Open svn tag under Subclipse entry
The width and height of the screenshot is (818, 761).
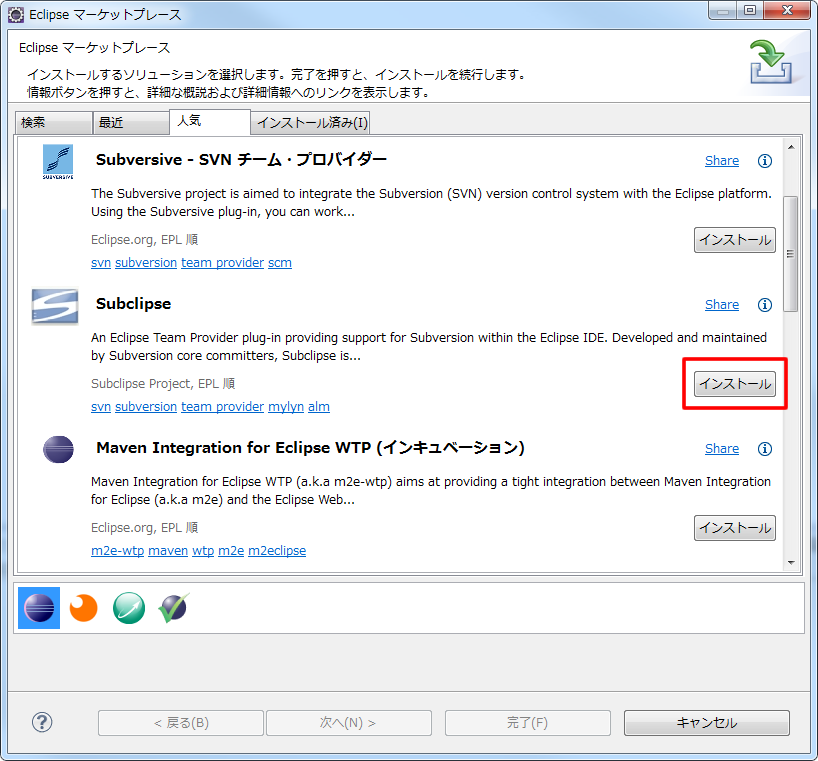101,406
